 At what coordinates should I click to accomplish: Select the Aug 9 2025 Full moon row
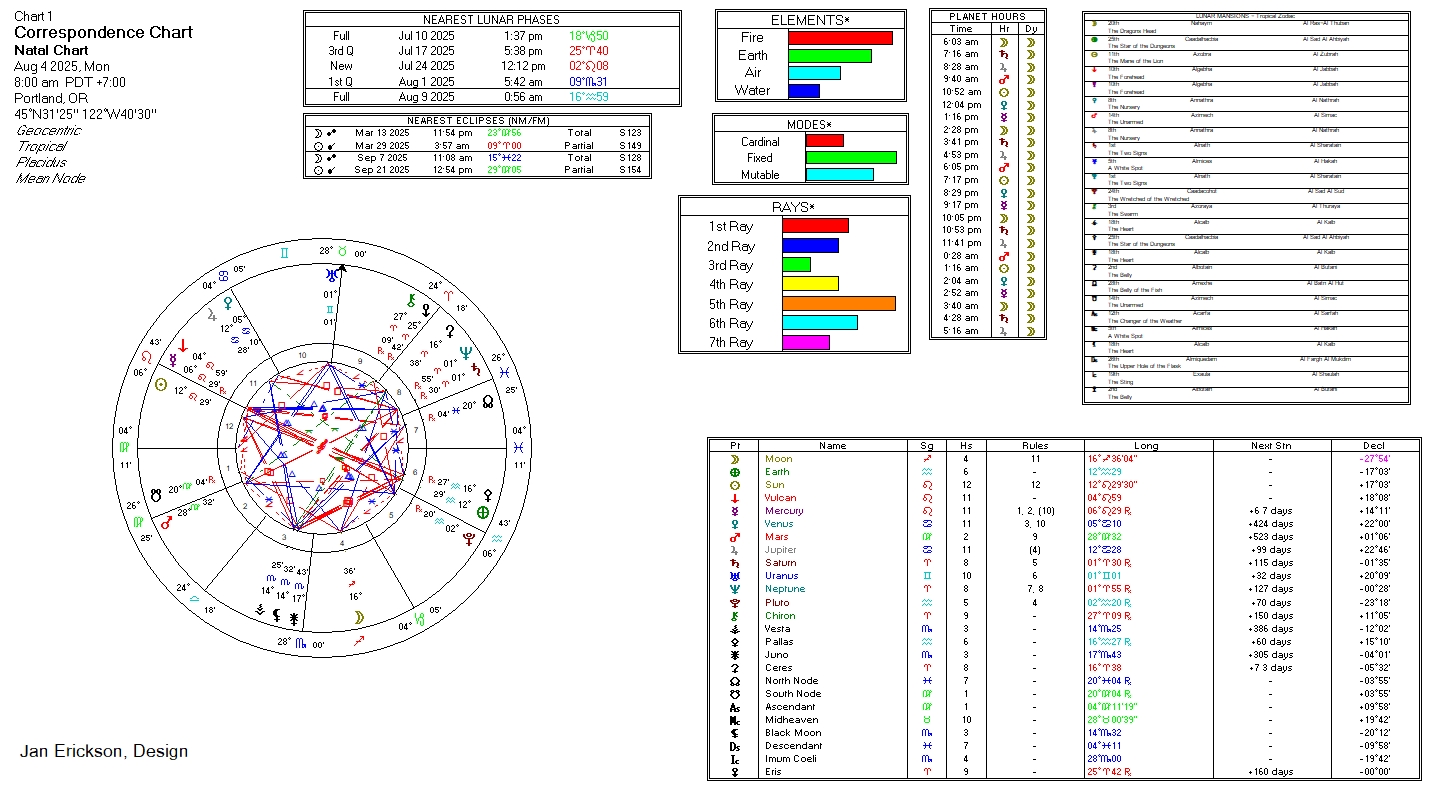(491, 97)
